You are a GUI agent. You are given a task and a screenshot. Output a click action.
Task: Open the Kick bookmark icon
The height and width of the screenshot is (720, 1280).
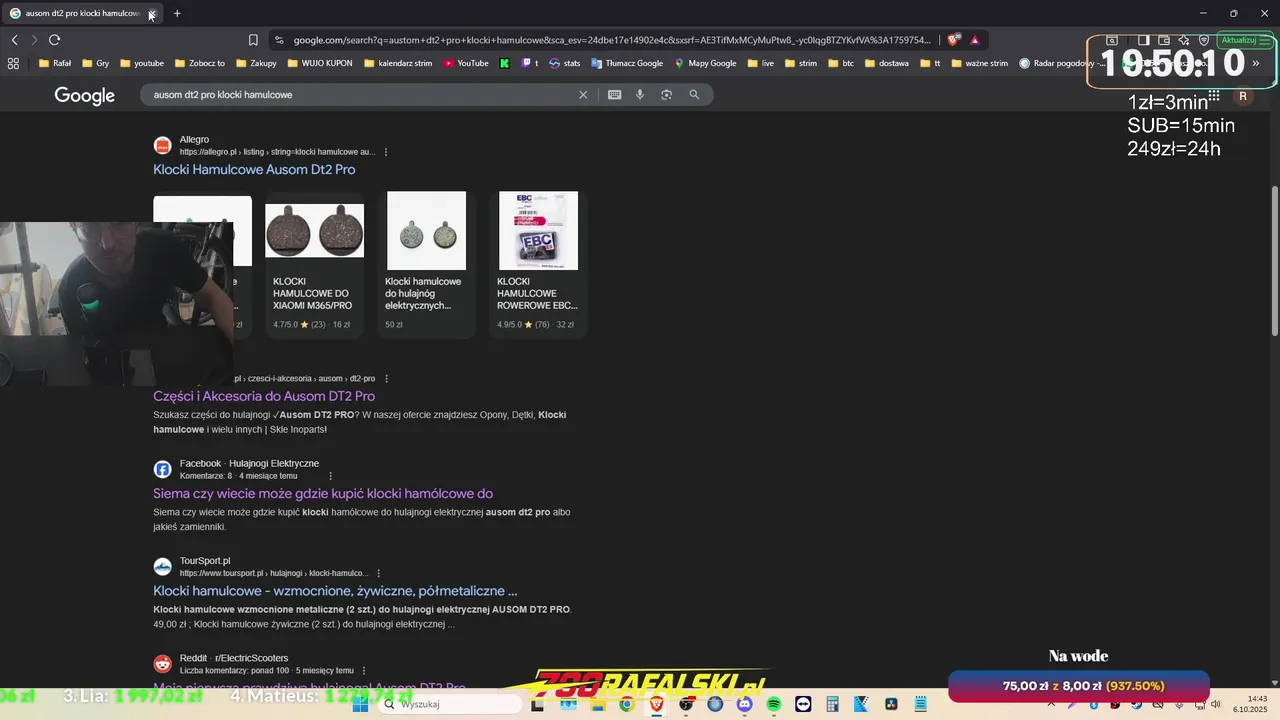pos(505,63)
